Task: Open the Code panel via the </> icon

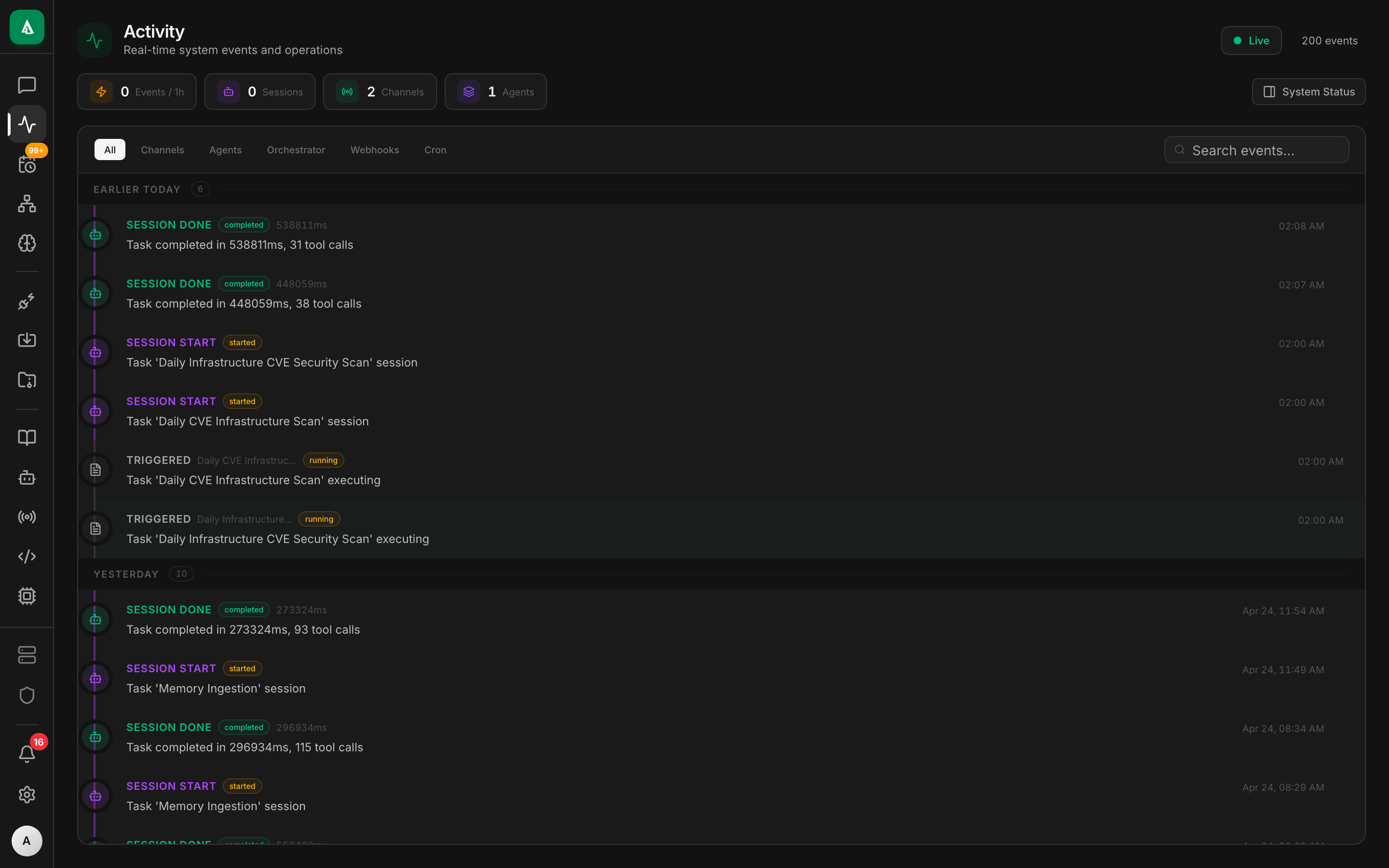Action: click(x=27, y=556)
